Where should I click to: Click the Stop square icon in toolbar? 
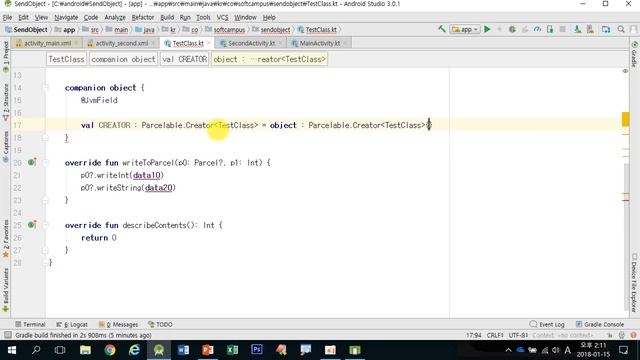562,29
